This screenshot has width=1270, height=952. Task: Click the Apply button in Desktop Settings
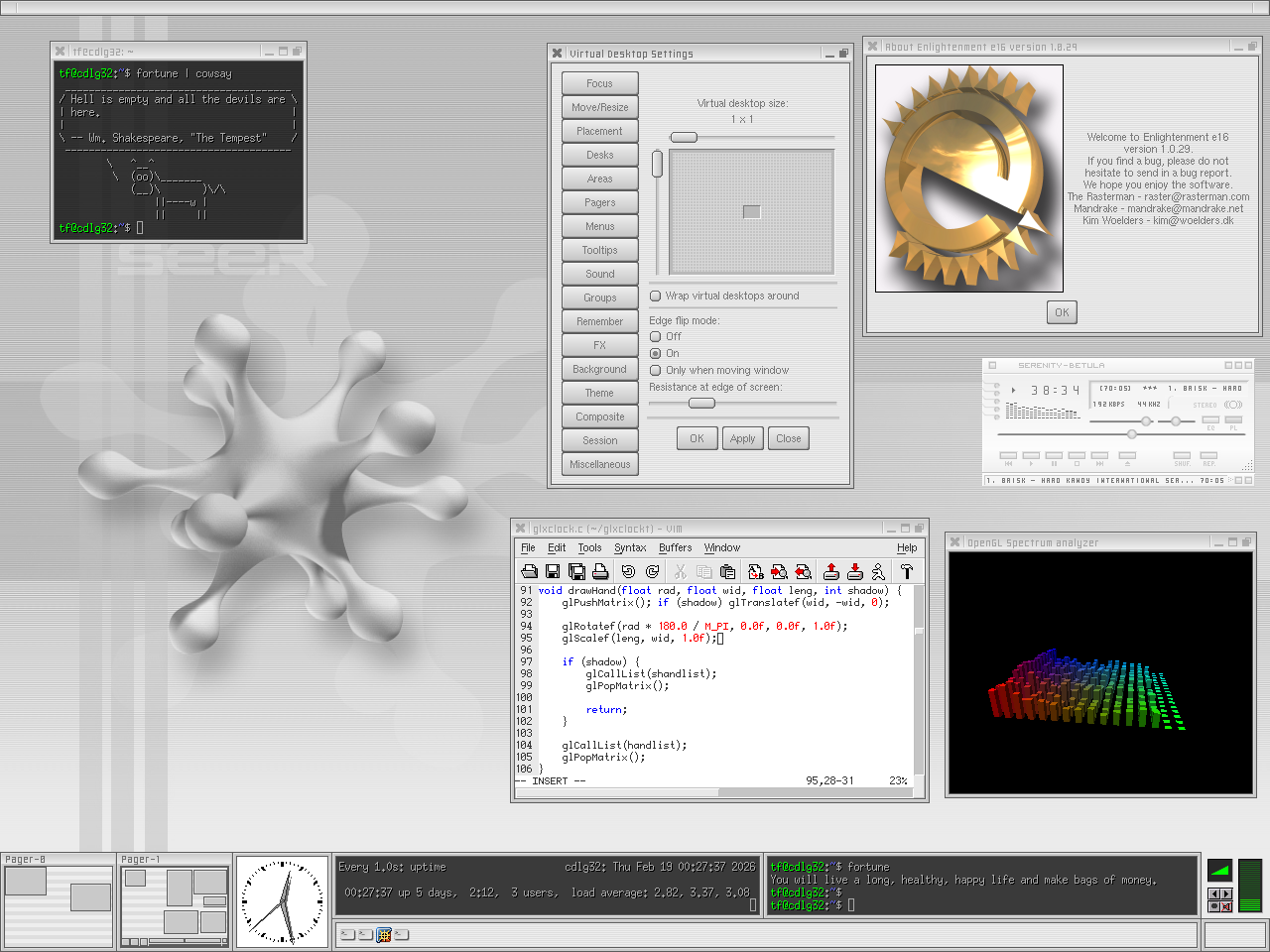pyautogui.click(x=742, y=438)
